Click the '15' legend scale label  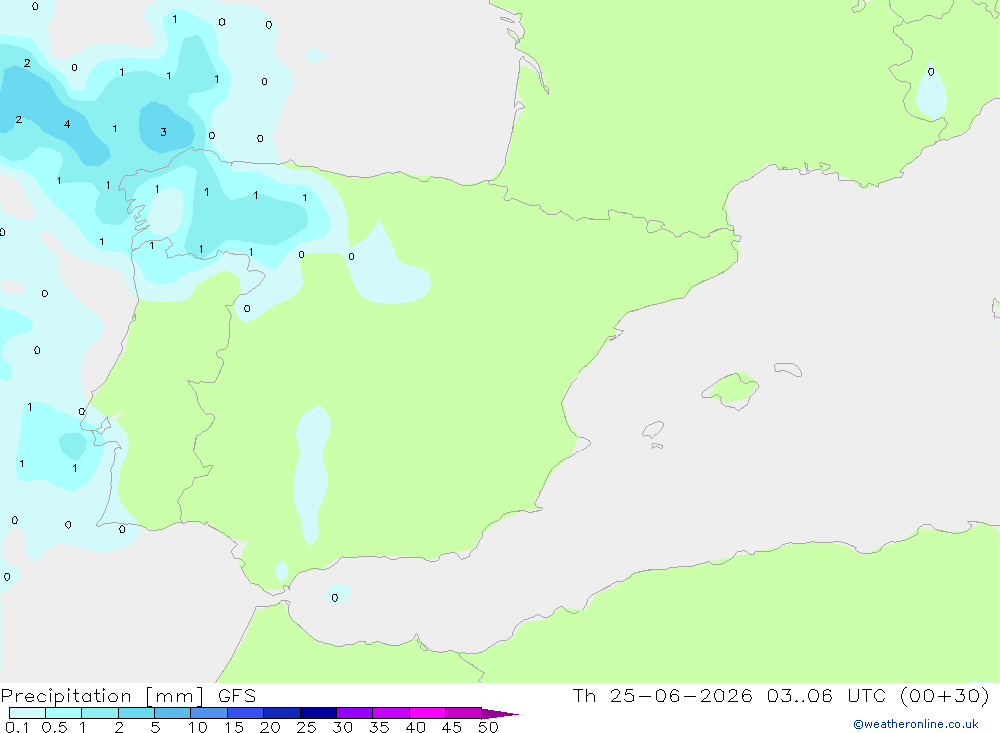click(x=233, y=727)
